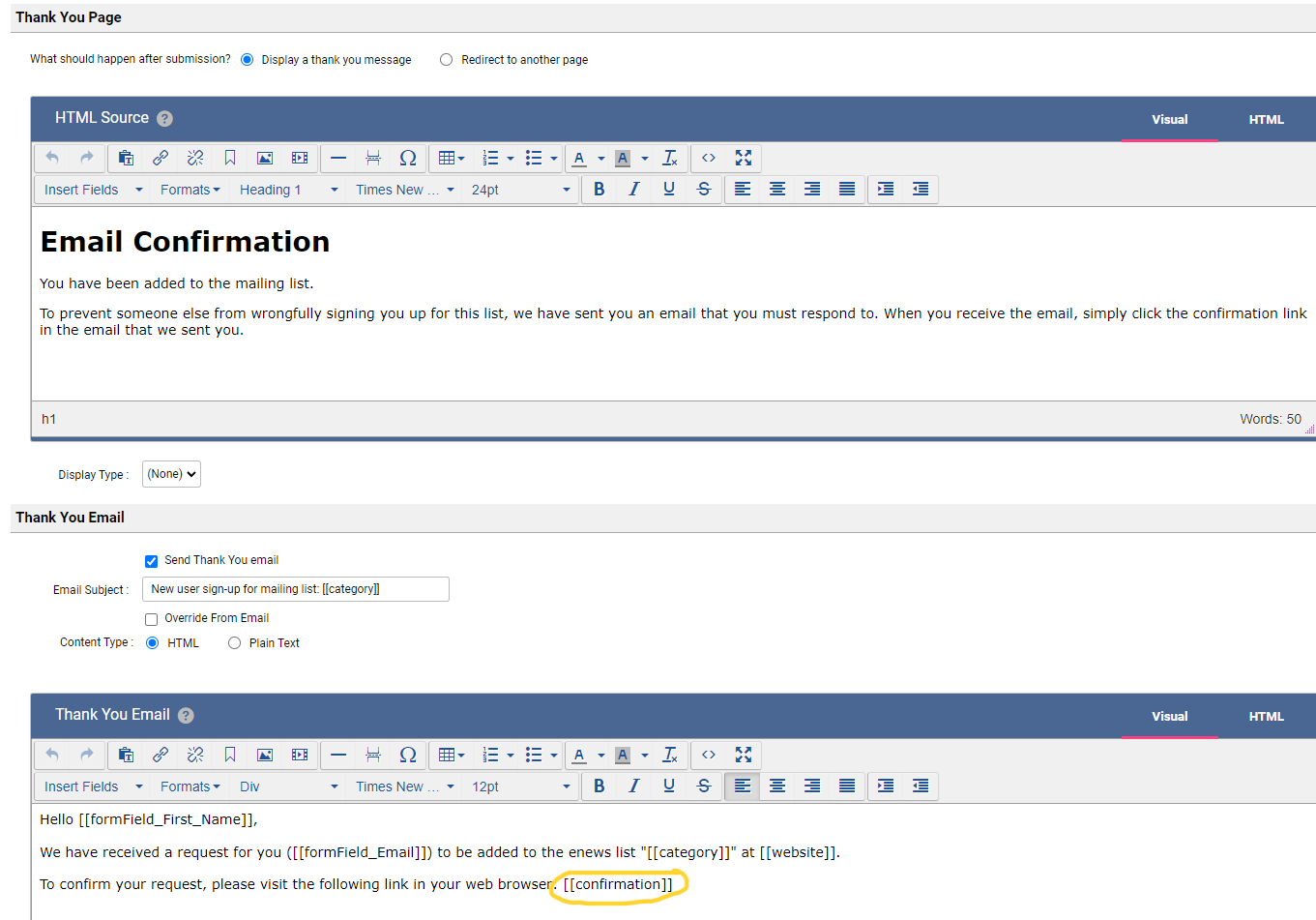
Task: Enable Override From Email checkbox
Action: (x=152, y=619)
